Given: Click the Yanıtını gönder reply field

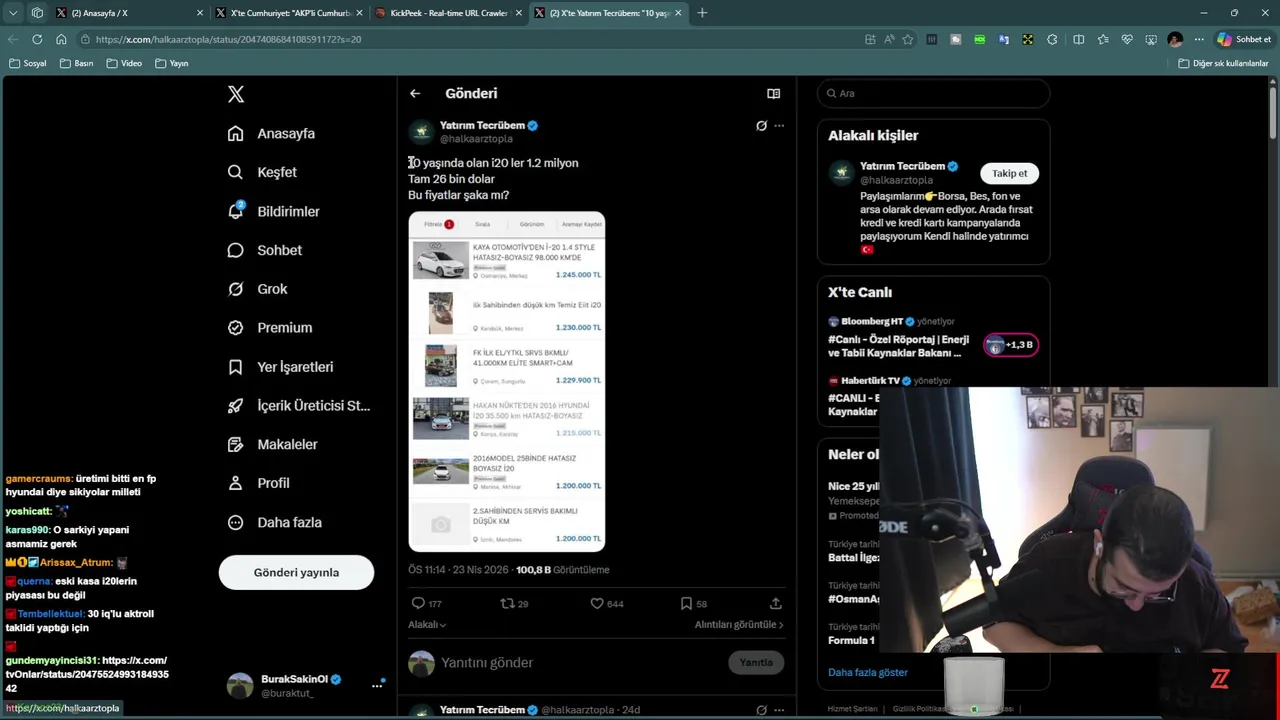Looking at the screenshot, I should 580,662.
